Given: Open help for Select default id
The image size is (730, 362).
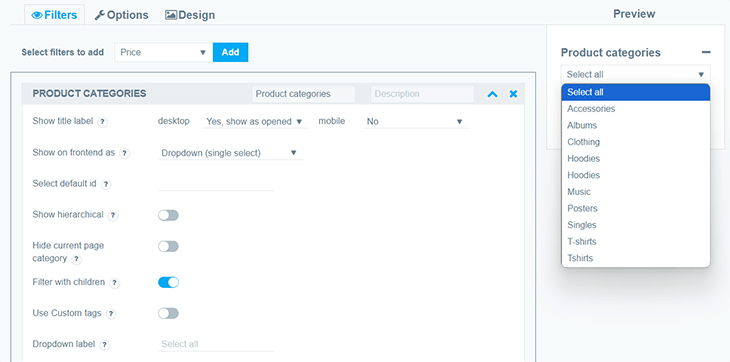Looking at the screenshot, I should [x=106, y=184].
